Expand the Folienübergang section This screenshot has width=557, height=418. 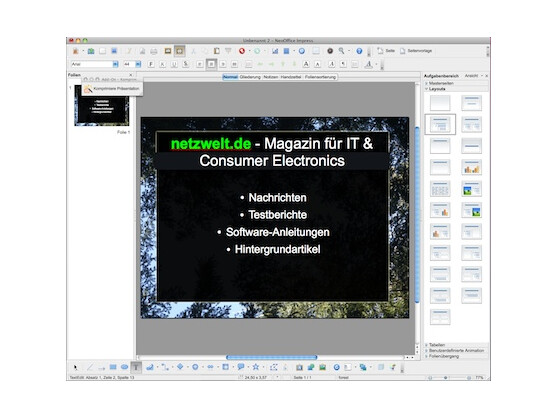[456, 356]
